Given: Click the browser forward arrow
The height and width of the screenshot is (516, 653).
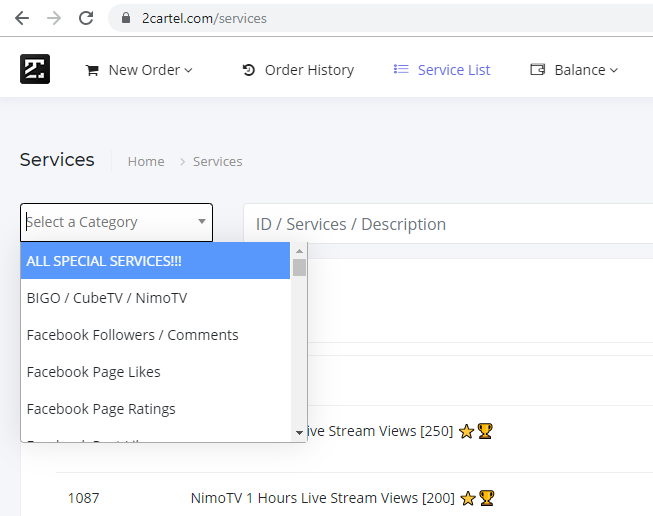Looking at the screenshot, I should coord(54,18).
